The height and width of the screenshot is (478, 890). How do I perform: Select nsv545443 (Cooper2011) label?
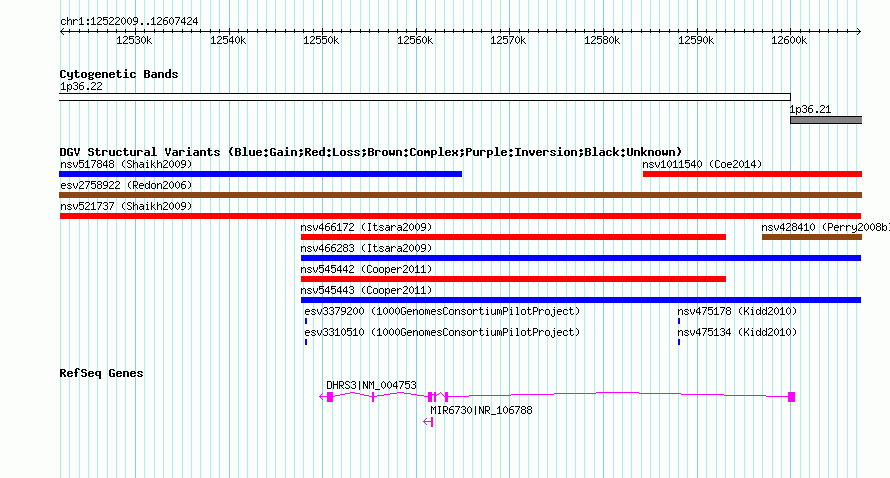[367, 290]
